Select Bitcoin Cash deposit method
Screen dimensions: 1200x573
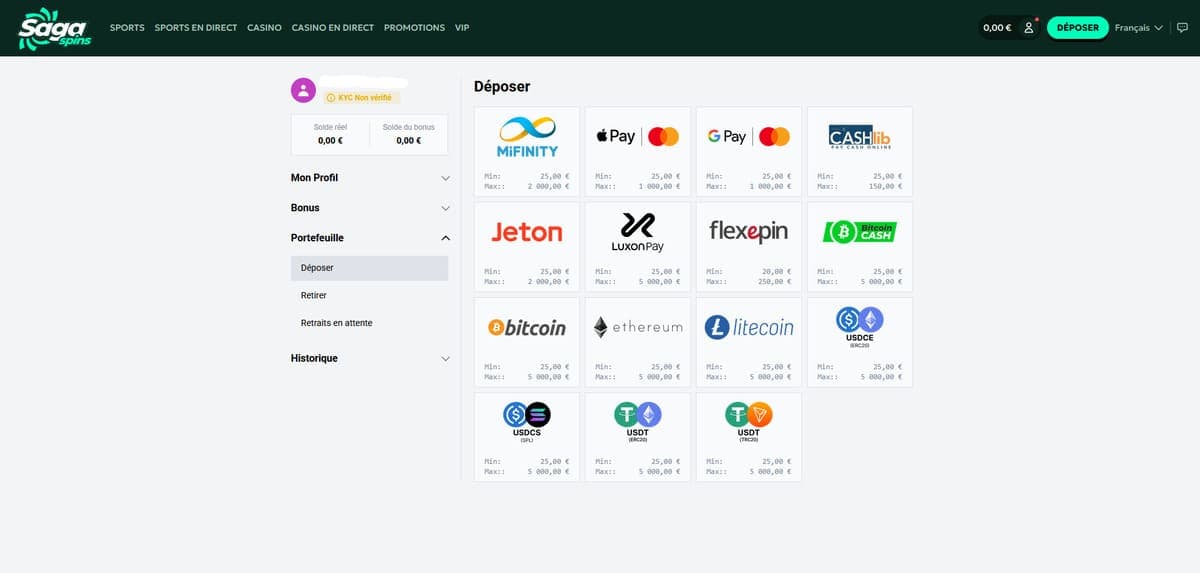pos(860,246)
